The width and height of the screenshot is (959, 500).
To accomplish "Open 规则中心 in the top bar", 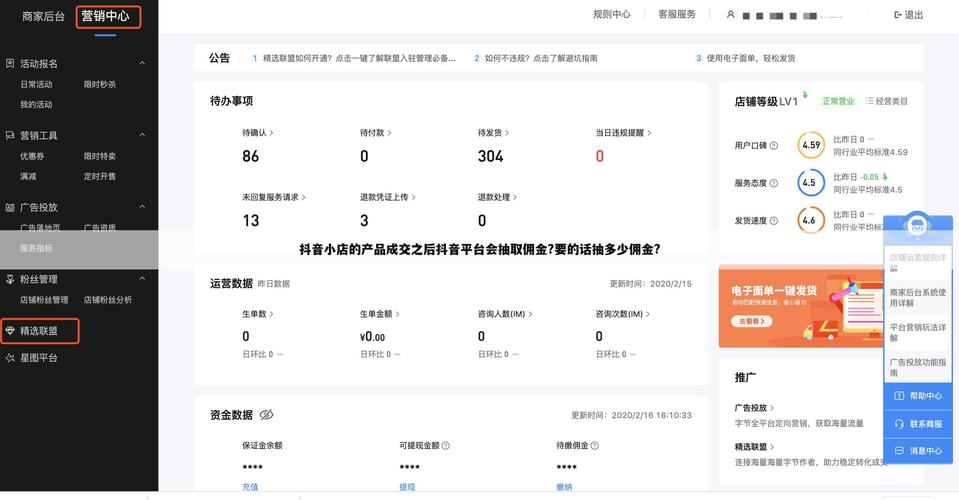I will point(612,14).
